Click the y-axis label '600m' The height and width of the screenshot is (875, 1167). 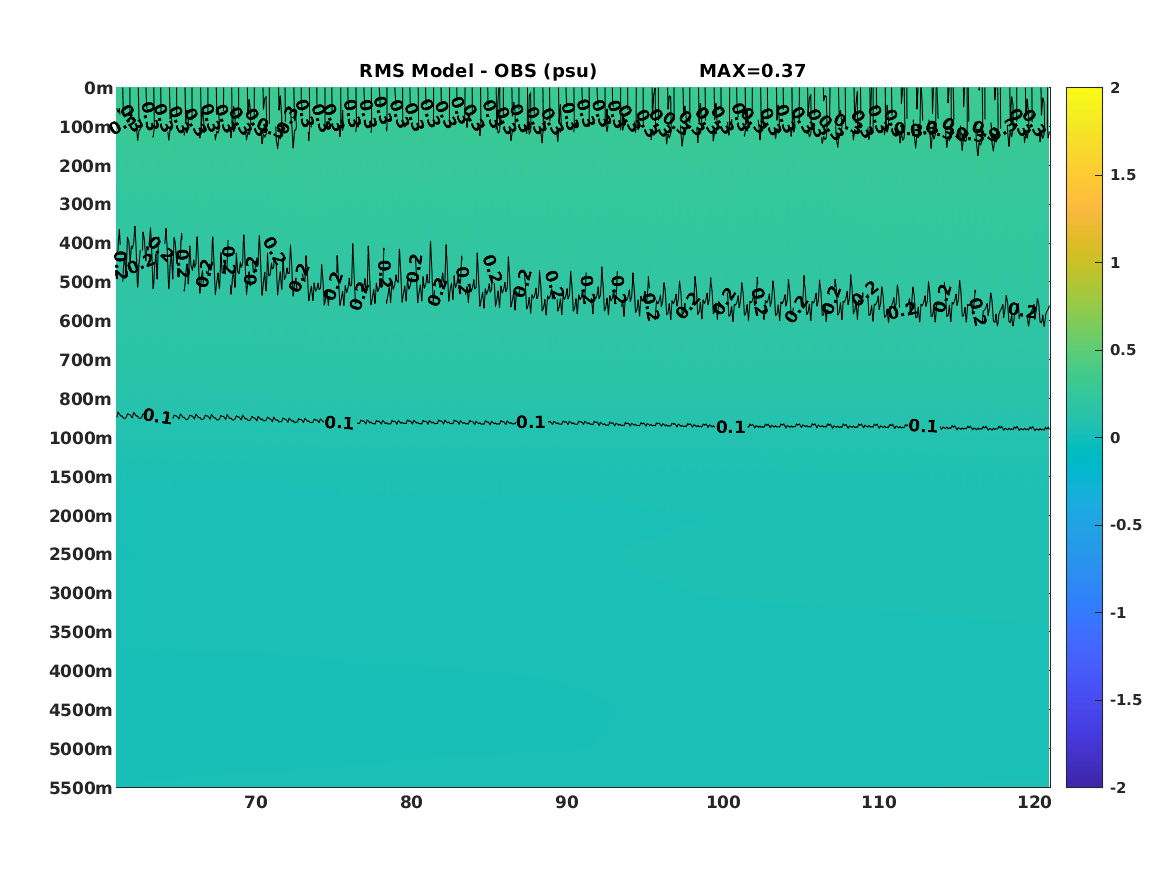point(86,321)
